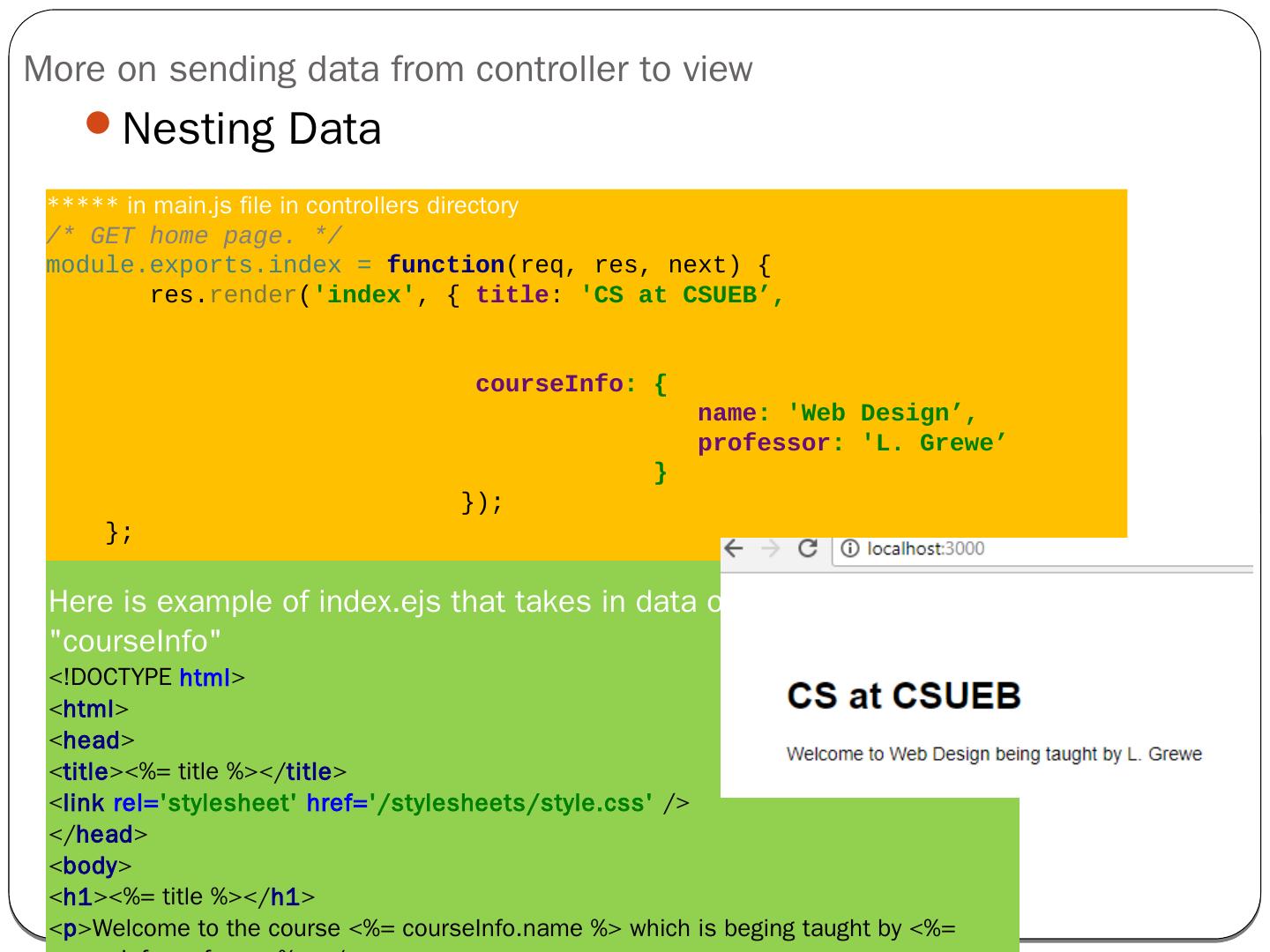Click the professor: 'L. Grewe' line
Screen dimensions: 1270x952
(x=852, y=443)
